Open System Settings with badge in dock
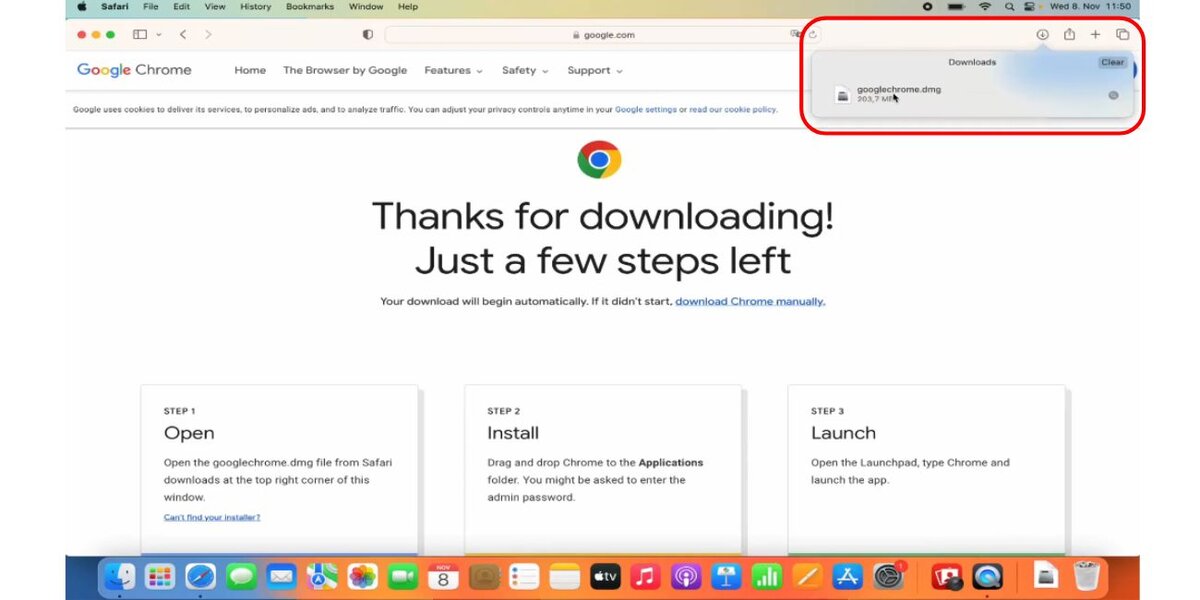Viewport: 1200px width, 600px height. coord(888,576)
